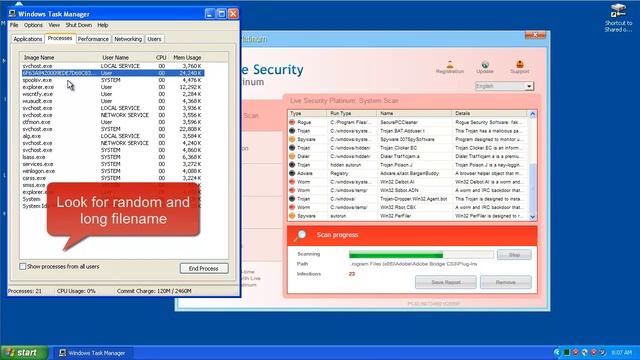
Task: Select the Processes tab
Action: click(60, 38)
